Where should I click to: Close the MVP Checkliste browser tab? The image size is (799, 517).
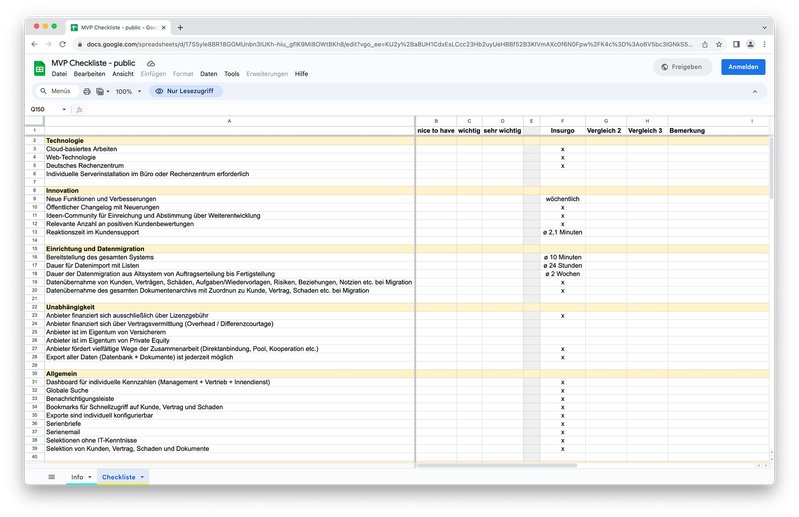click(164, 28)
